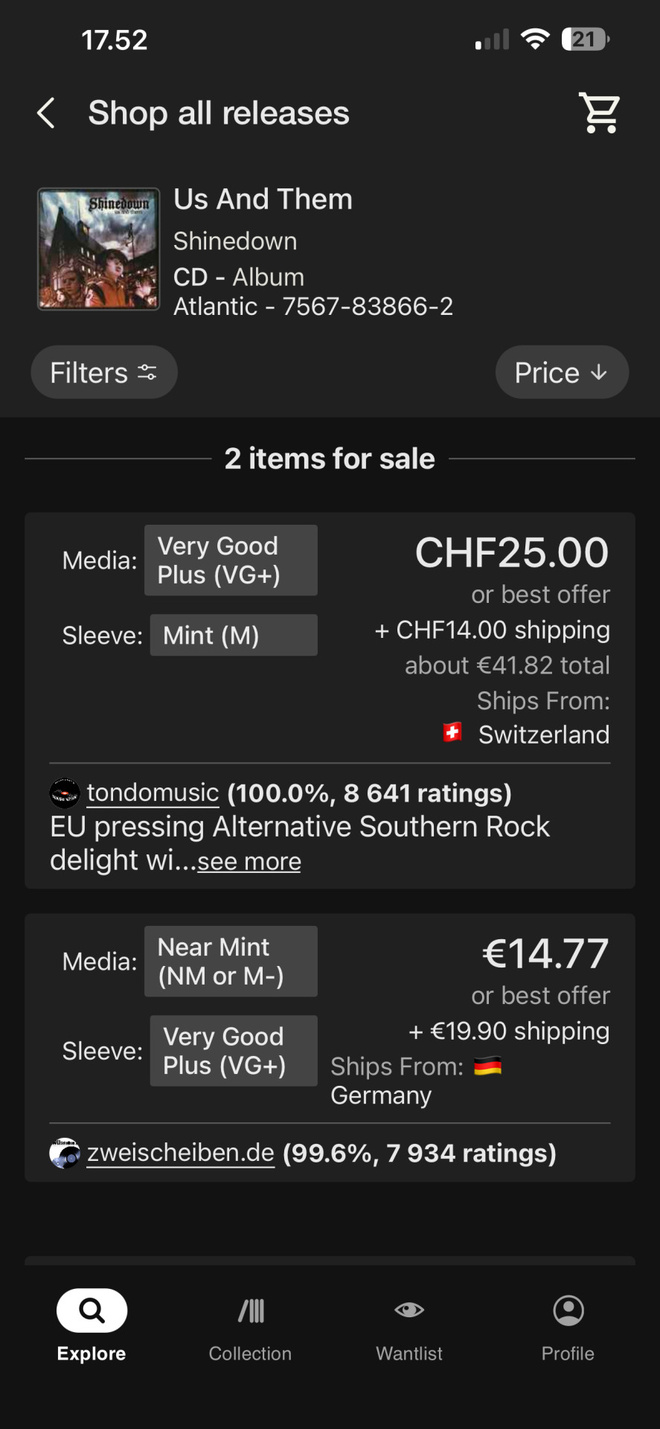Open the shopping cart

[601, 113]
